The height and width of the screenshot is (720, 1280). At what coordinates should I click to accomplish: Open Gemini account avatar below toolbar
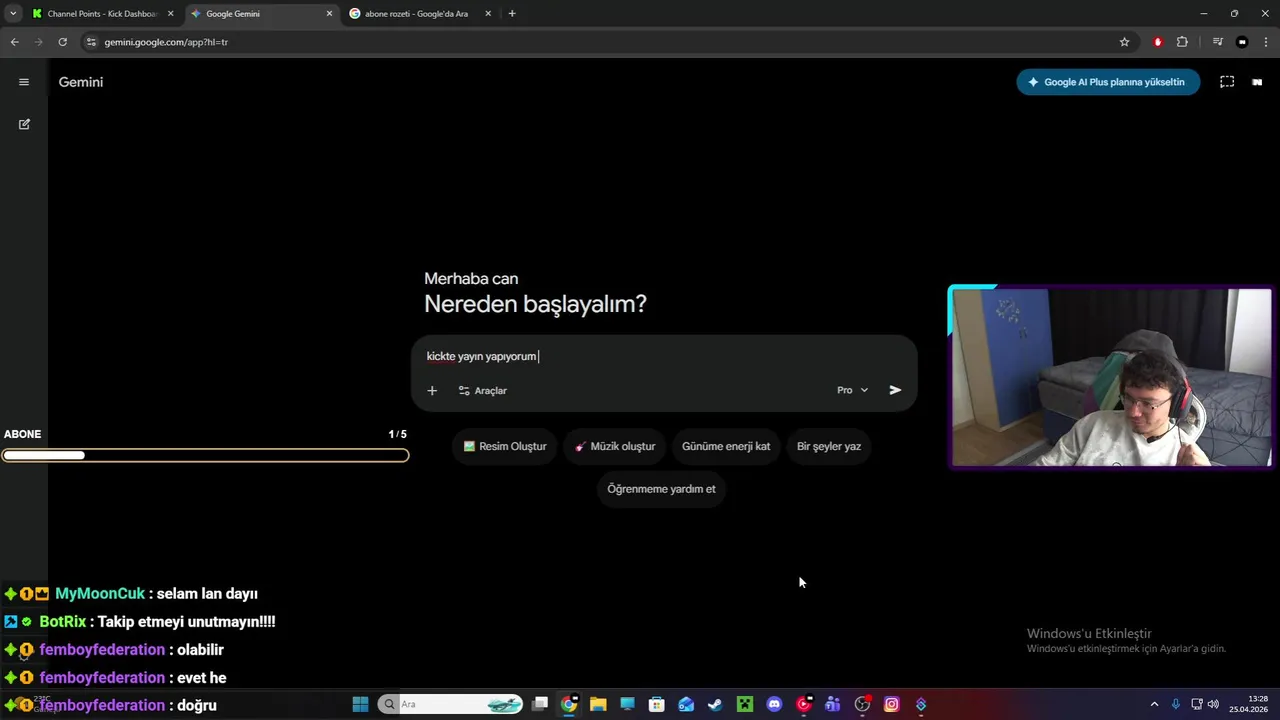[1257, 82]
